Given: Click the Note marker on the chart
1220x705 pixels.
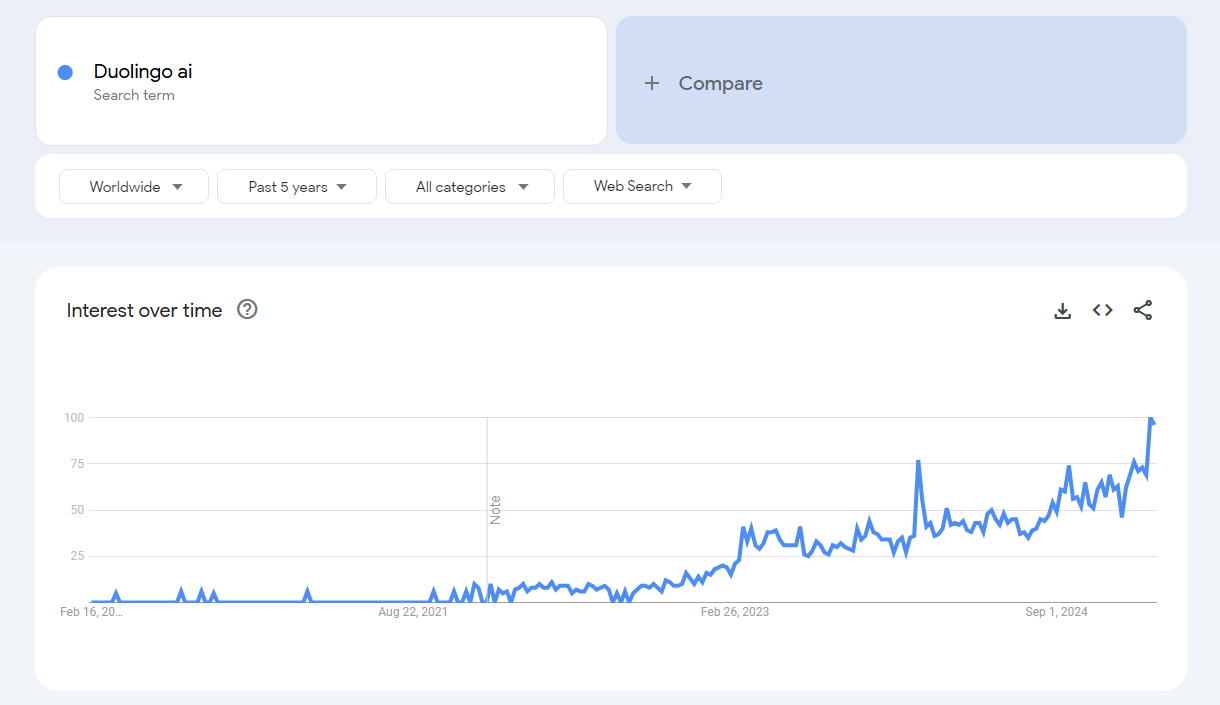Looking at the screenshot, I should pyautogui.click(x=495, y=510).
